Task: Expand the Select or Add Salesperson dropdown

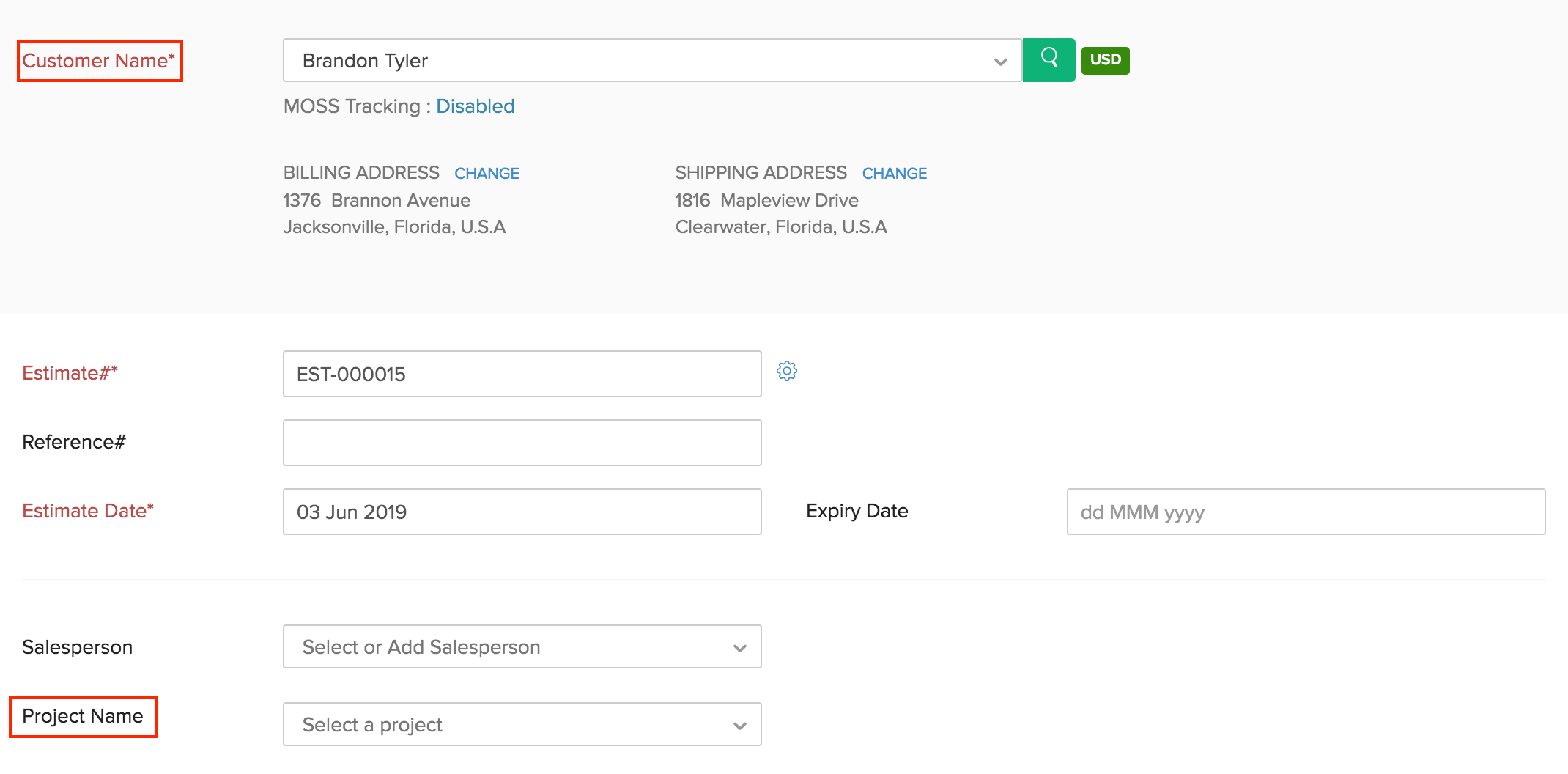Action: point(522,646)
